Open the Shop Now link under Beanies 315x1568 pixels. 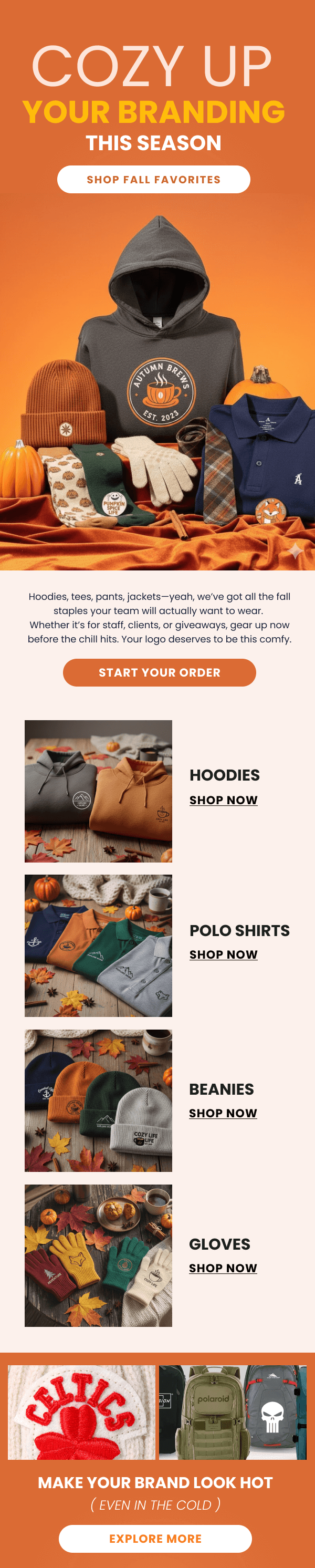(223, 1113)
